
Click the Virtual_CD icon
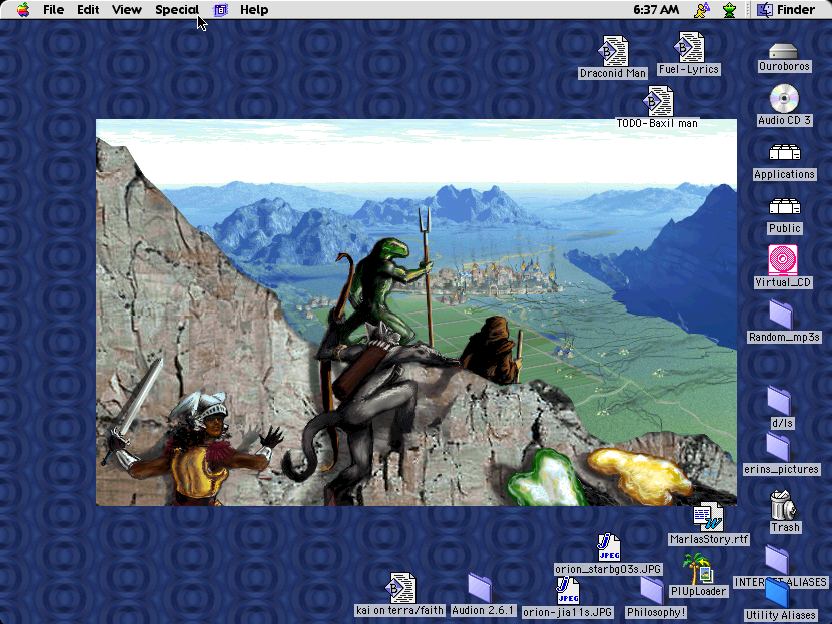(x=783, y=260)
